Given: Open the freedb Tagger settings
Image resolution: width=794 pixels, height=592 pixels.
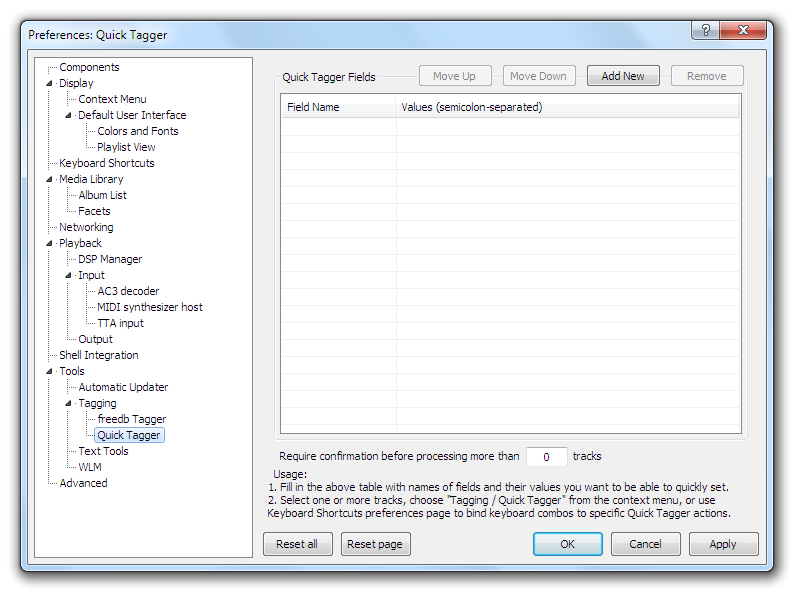Looking at the screenshot, I should [131, 419].
